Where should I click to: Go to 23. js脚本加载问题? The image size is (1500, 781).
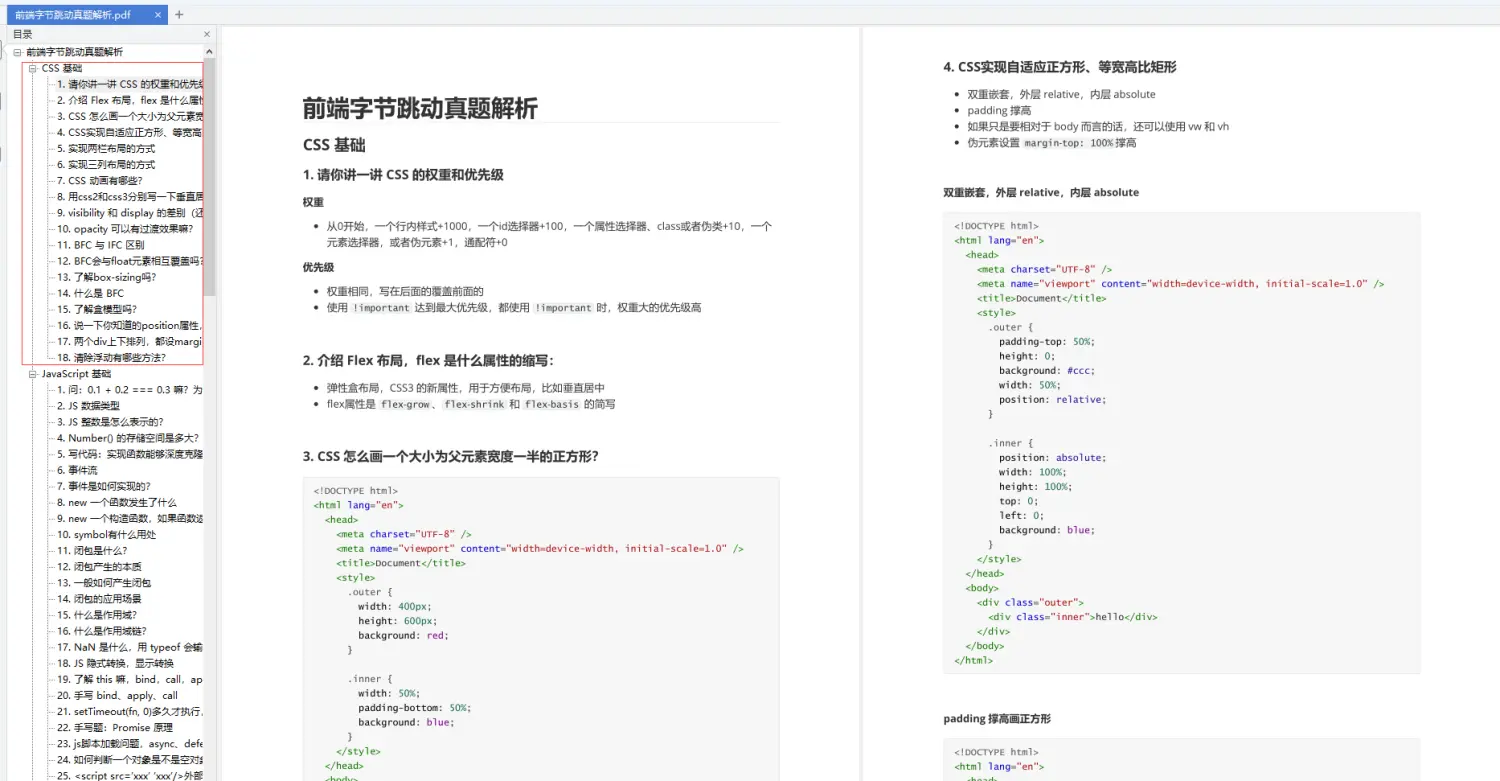(x=129, y=743)
